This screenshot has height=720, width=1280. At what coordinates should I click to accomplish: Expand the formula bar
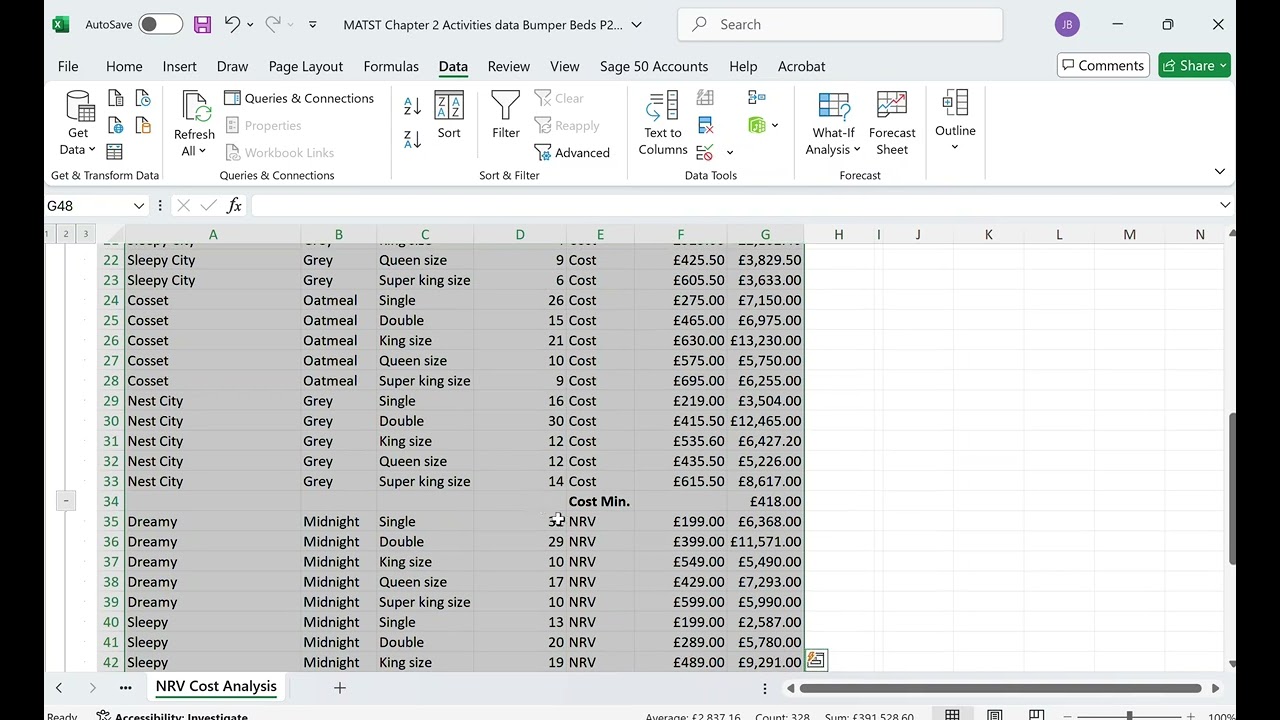coord(1225,205)
